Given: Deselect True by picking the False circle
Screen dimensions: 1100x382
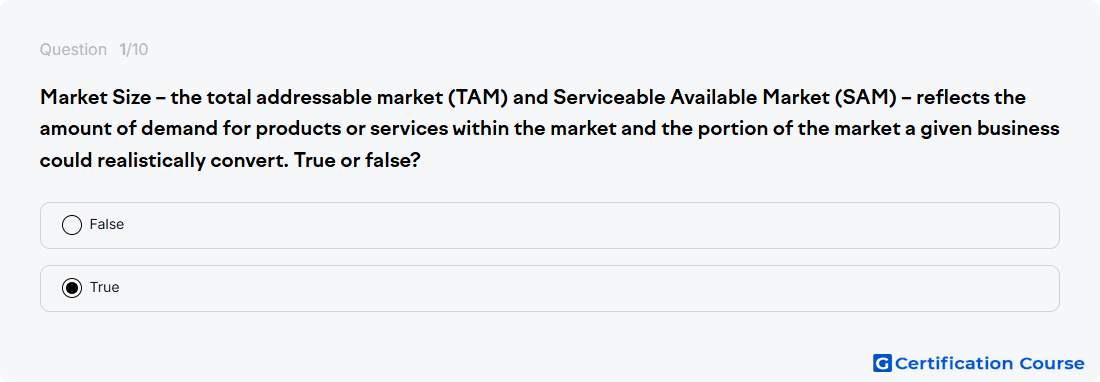Looking at the screenshot, I should 72,225.
